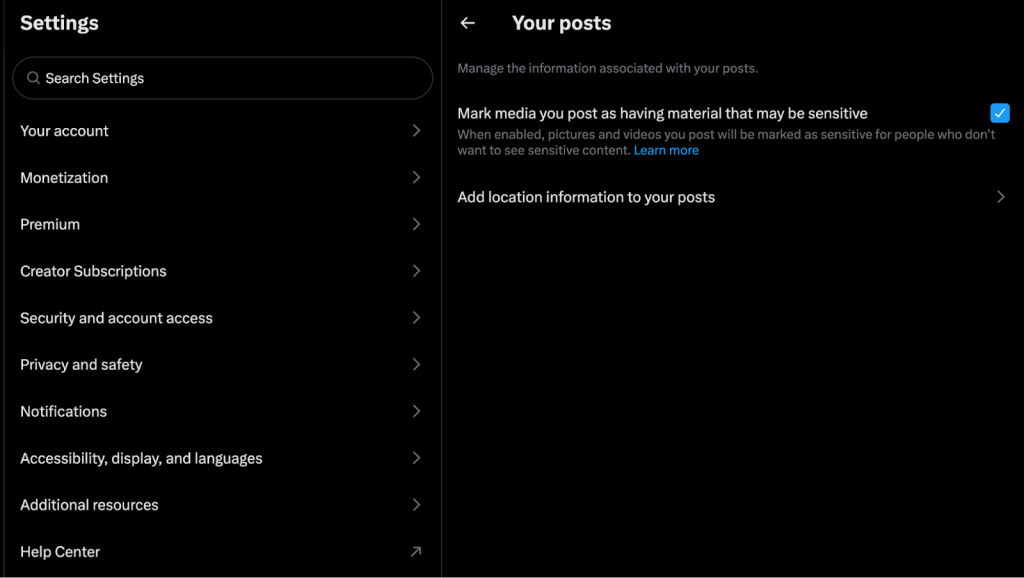
Task: Click the Creator Subscriptions chevron arrow
Action: [x=416, y=271]
